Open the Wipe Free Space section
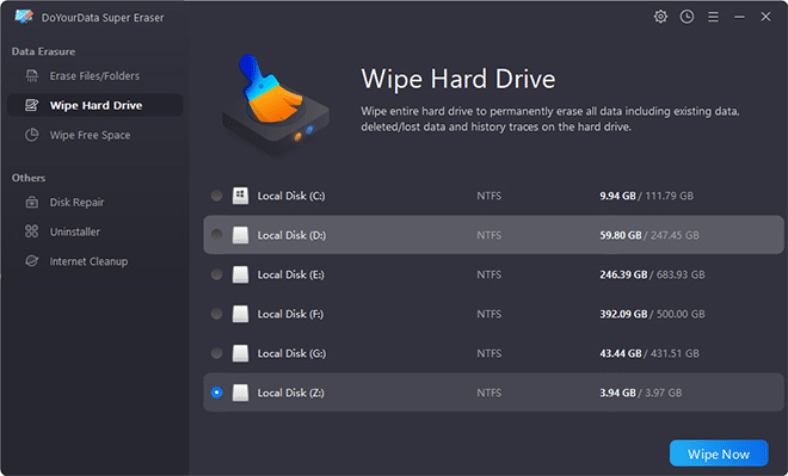 tap(89, 135)
